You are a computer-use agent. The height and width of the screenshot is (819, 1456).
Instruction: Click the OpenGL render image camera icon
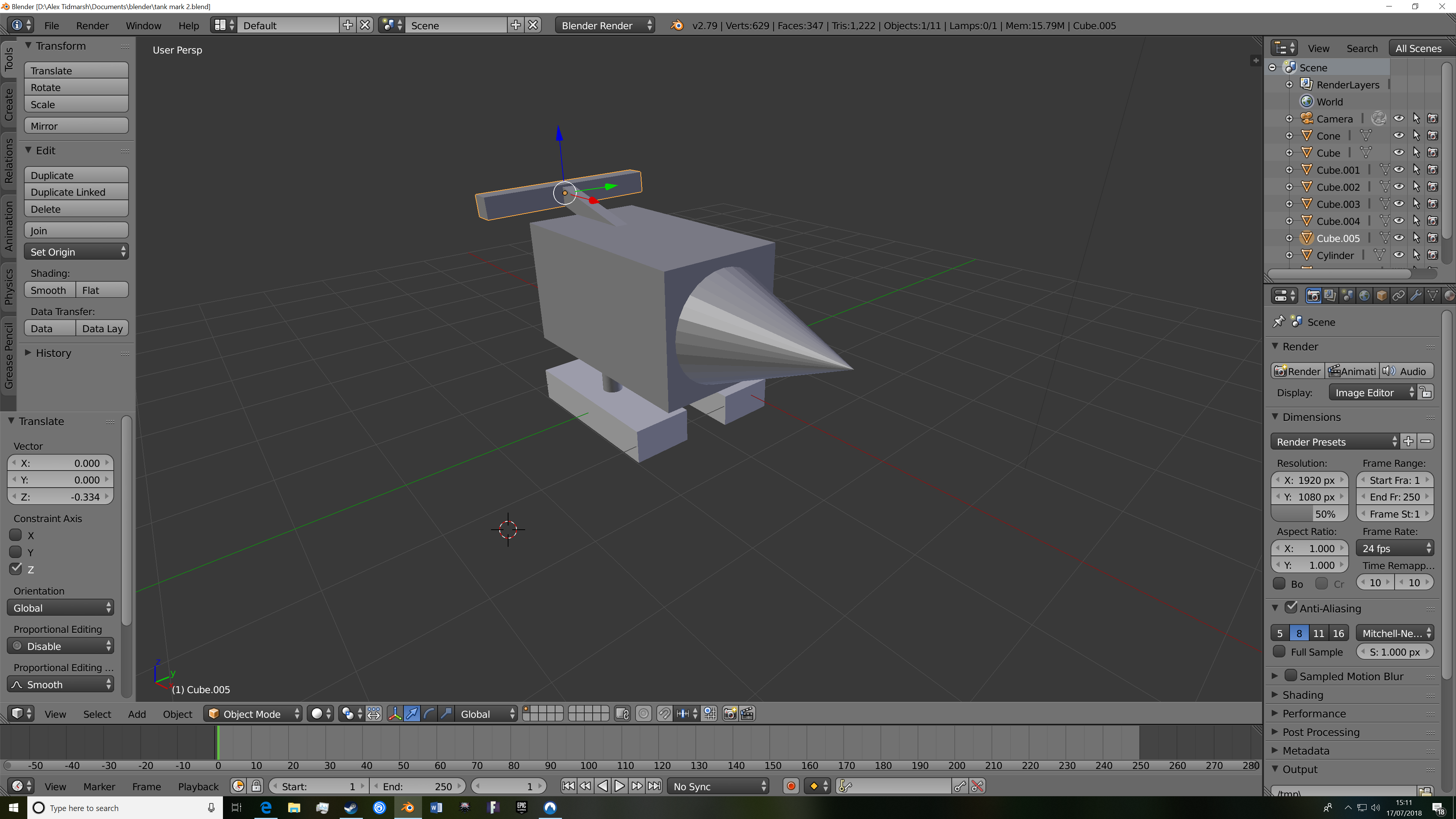click(730, 714)
